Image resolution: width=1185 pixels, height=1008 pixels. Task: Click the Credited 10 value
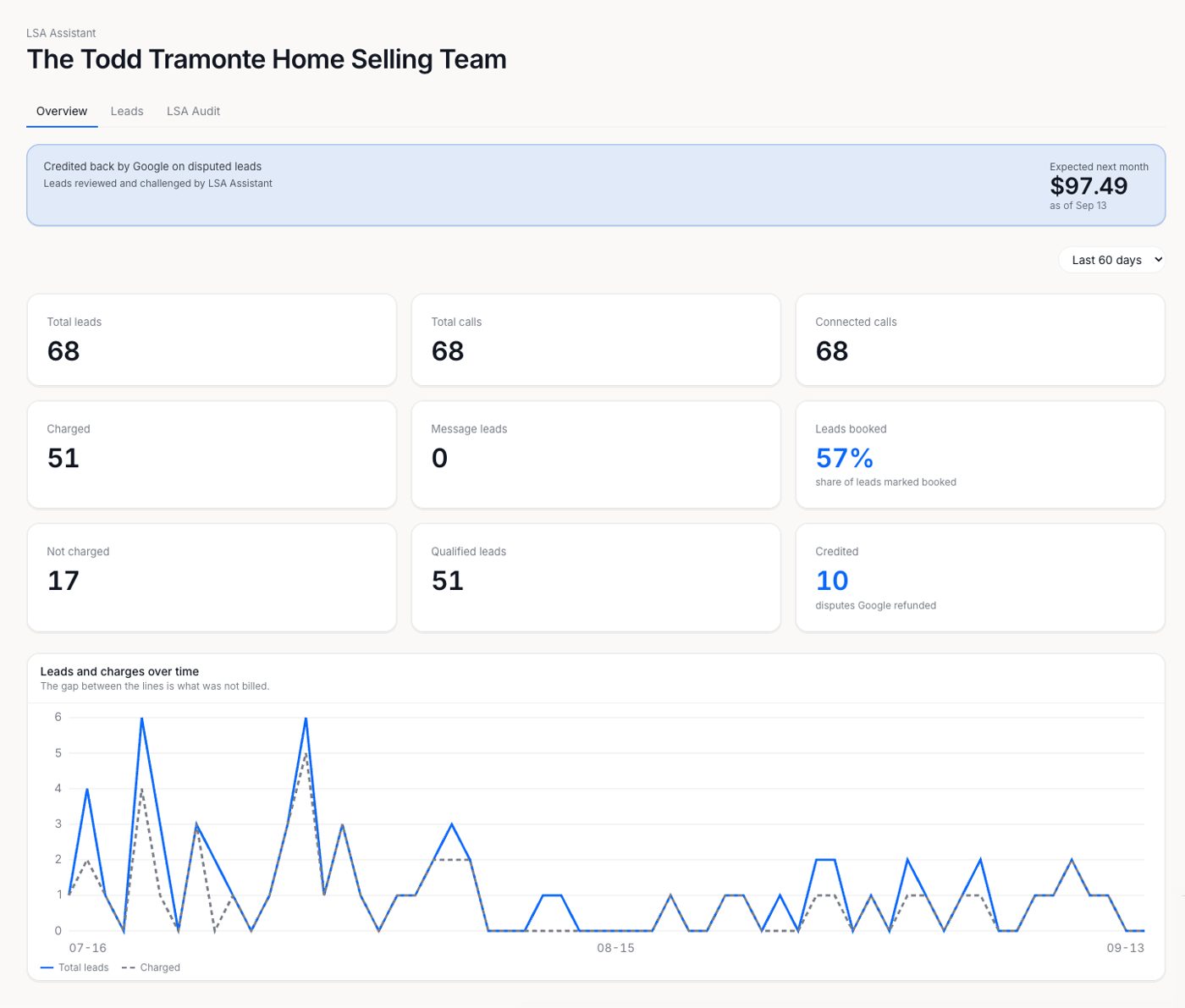[831, 581]
